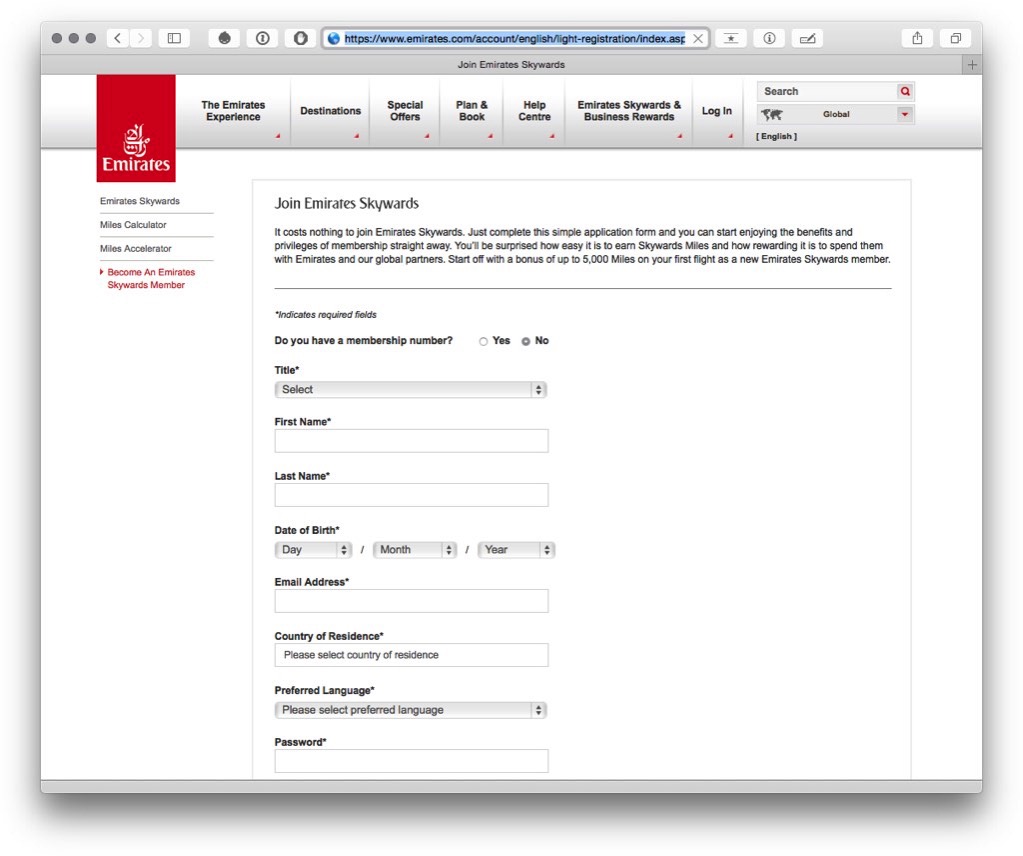Show all tabs button in Safari
The height and width of the screenshot is (856, 1023).
955,38
